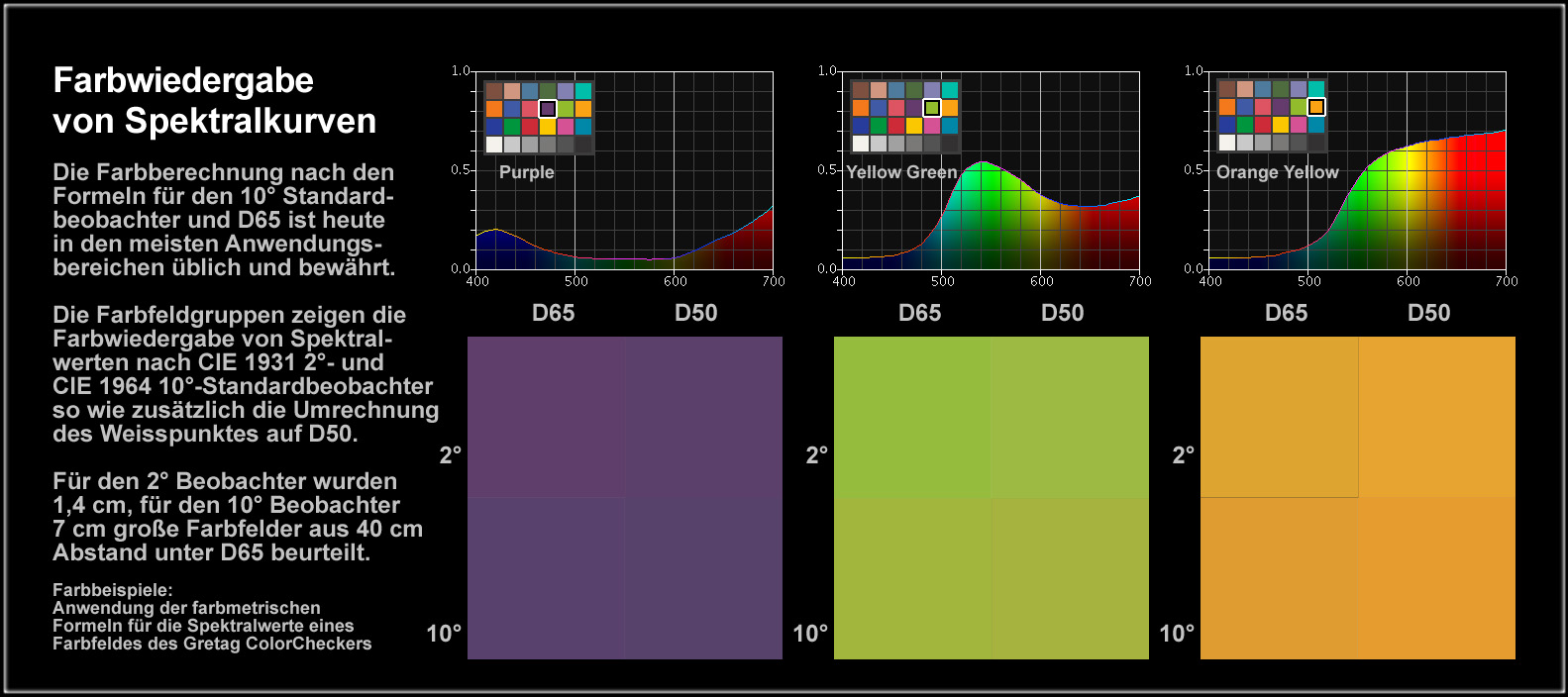Viewport: 1568px width, 697px height.
Task: Pick the Yellow Green 10° D65 field
Action: pos(912,577)
